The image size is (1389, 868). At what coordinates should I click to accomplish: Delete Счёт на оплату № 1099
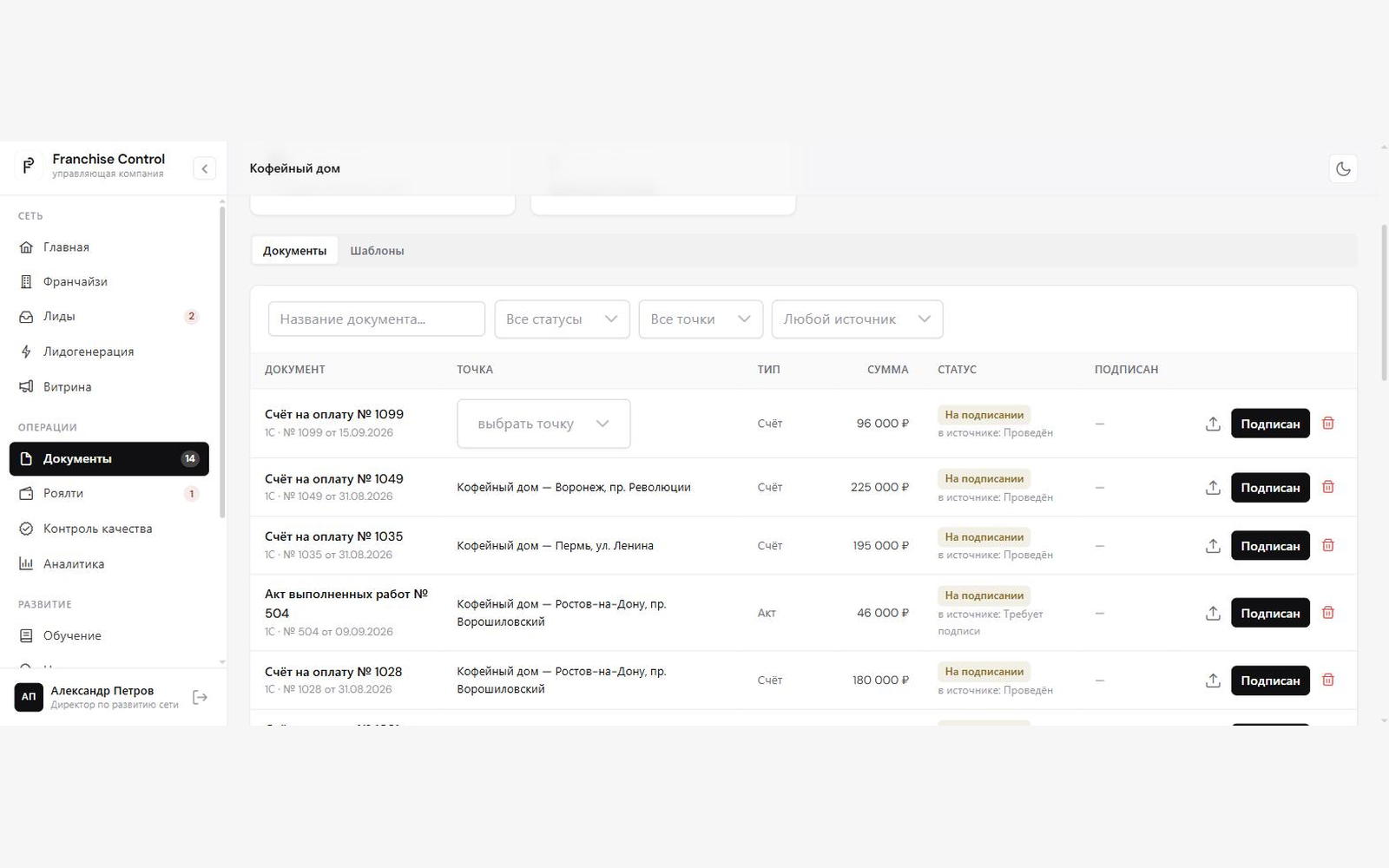pyautogui.click(x=1328, y=424)
